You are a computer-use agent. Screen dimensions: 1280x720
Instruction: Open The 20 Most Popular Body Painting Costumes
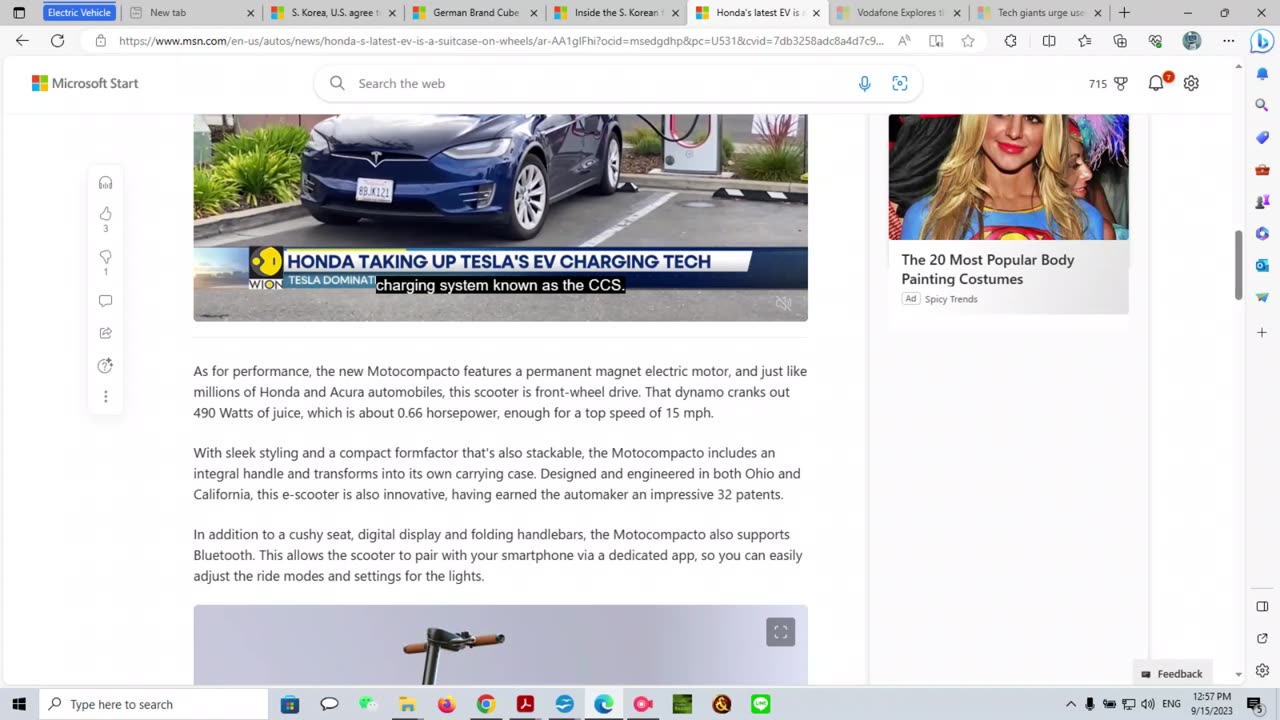(988, 269)
